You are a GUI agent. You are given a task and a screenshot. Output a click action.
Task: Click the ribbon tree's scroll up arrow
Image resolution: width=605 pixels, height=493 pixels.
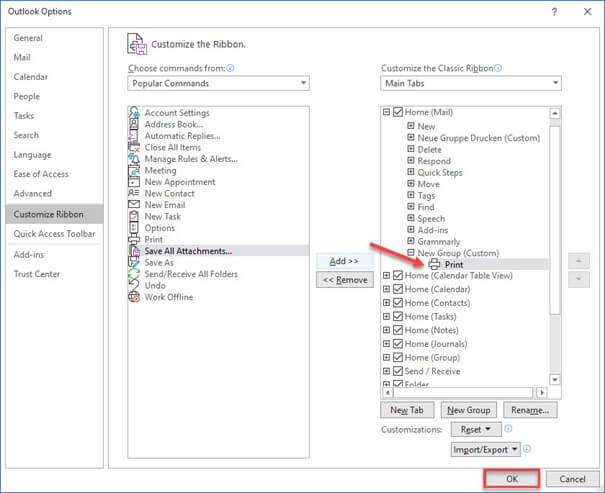(555, 113)
